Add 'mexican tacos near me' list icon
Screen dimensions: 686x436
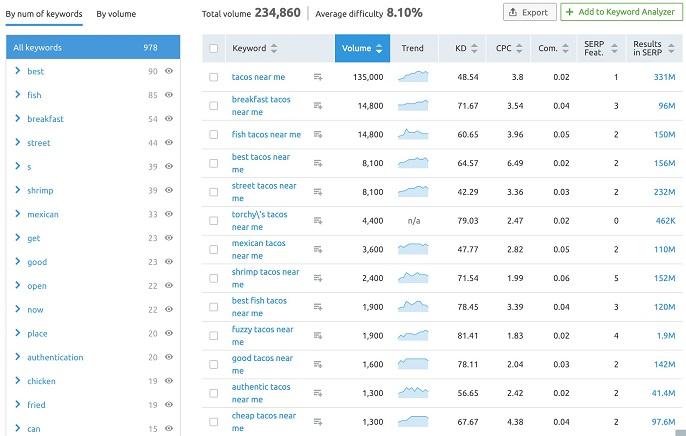click(318, 249)
